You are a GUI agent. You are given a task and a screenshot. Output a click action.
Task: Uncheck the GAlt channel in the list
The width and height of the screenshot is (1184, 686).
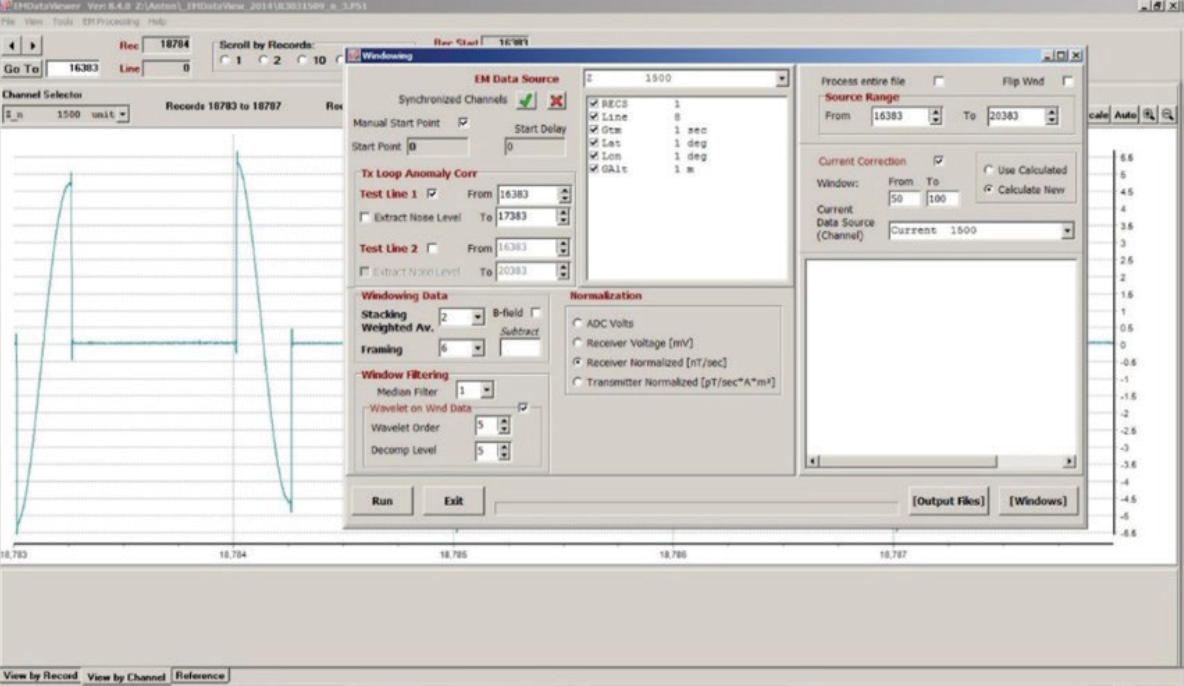594,168
